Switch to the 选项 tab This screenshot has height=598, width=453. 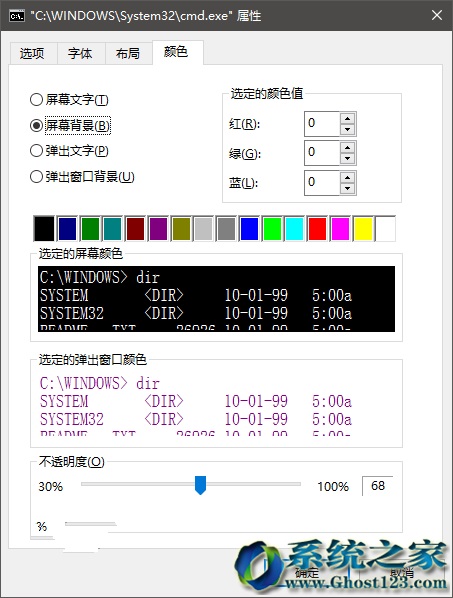(32, 53)
